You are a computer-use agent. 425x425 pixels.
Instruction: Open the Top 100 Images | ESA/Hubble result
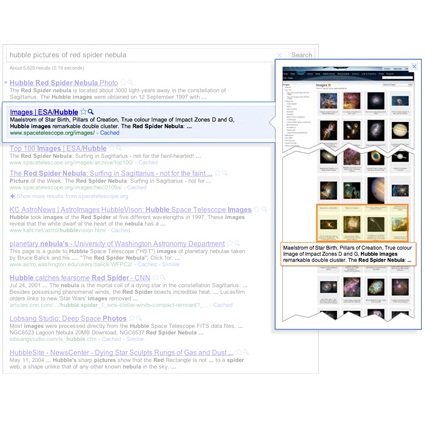tap(58, 148)
